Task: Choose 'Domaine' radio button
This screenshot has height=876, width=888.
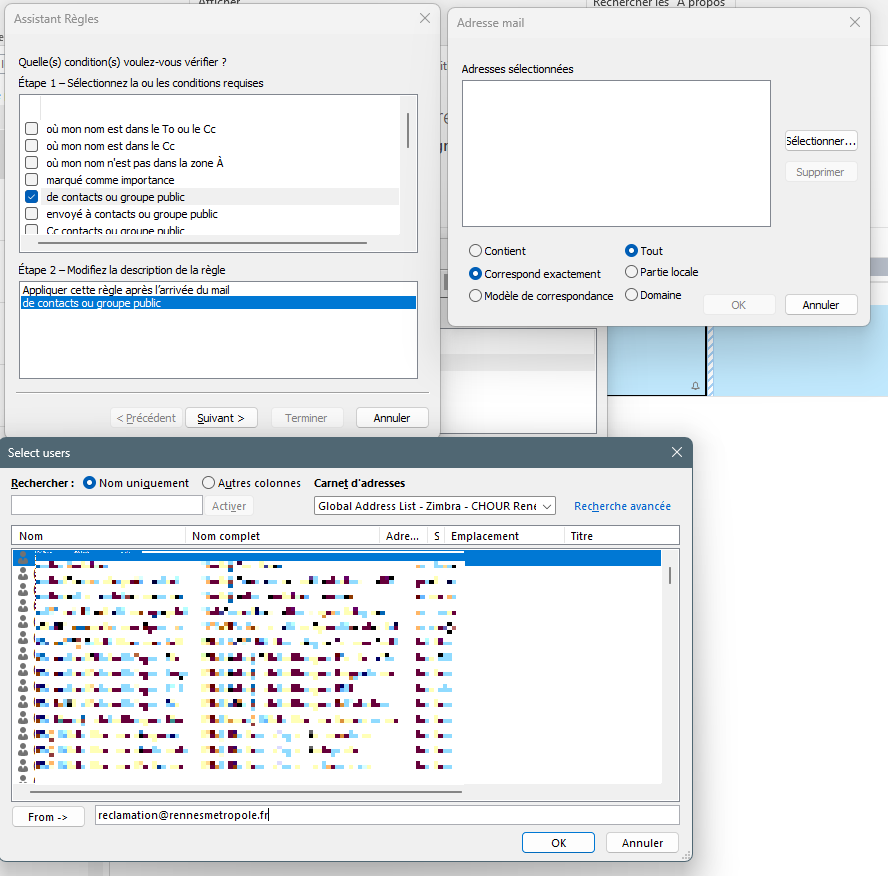Action: [631, 295]
